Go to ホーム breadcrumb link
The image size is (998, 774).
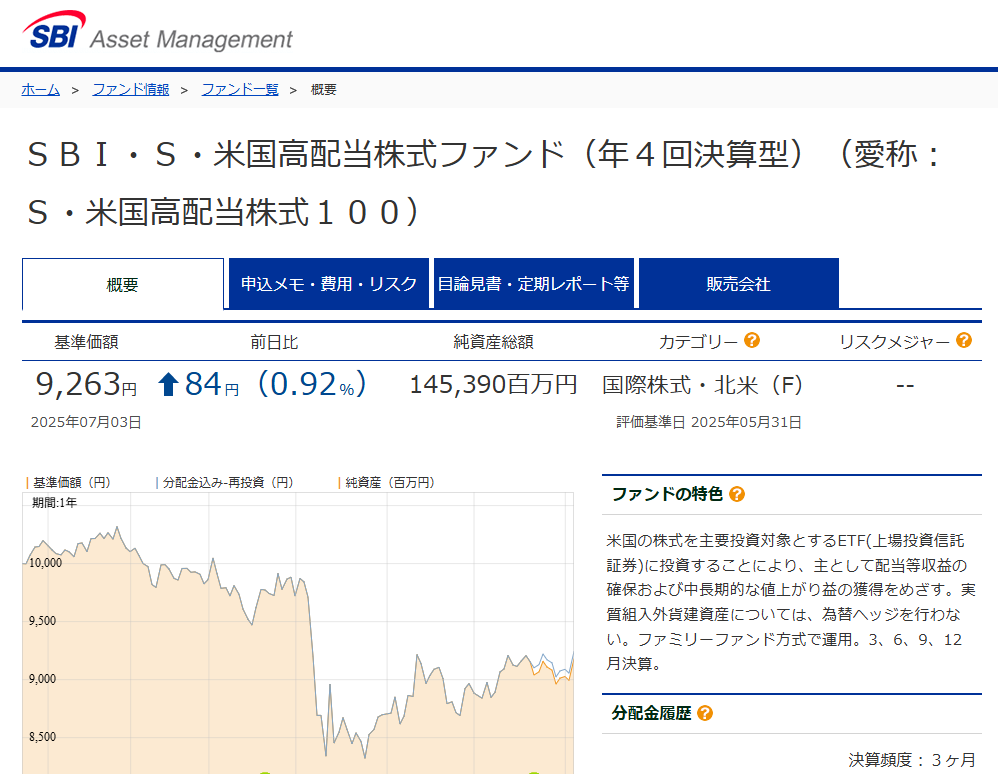[x=41, y=89]
